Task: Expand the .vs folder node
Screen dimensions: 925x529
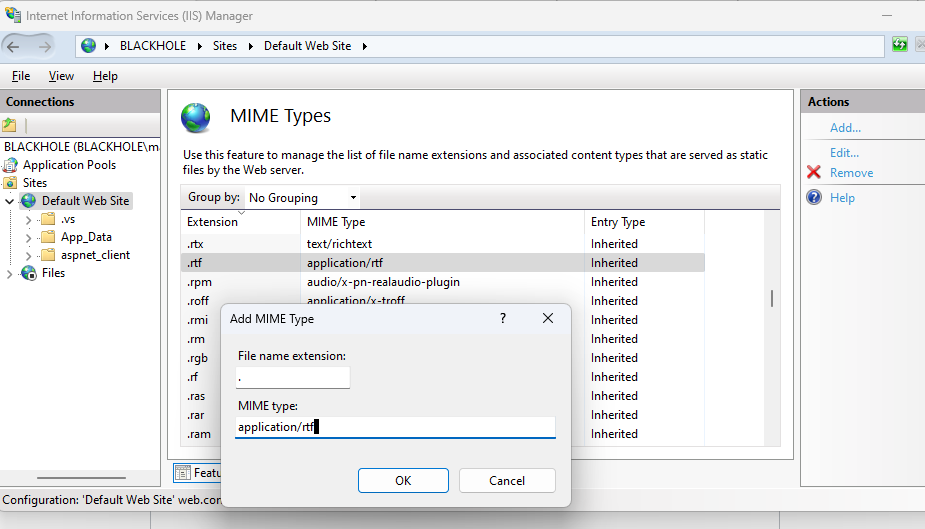Action: [x=28, y=220]
